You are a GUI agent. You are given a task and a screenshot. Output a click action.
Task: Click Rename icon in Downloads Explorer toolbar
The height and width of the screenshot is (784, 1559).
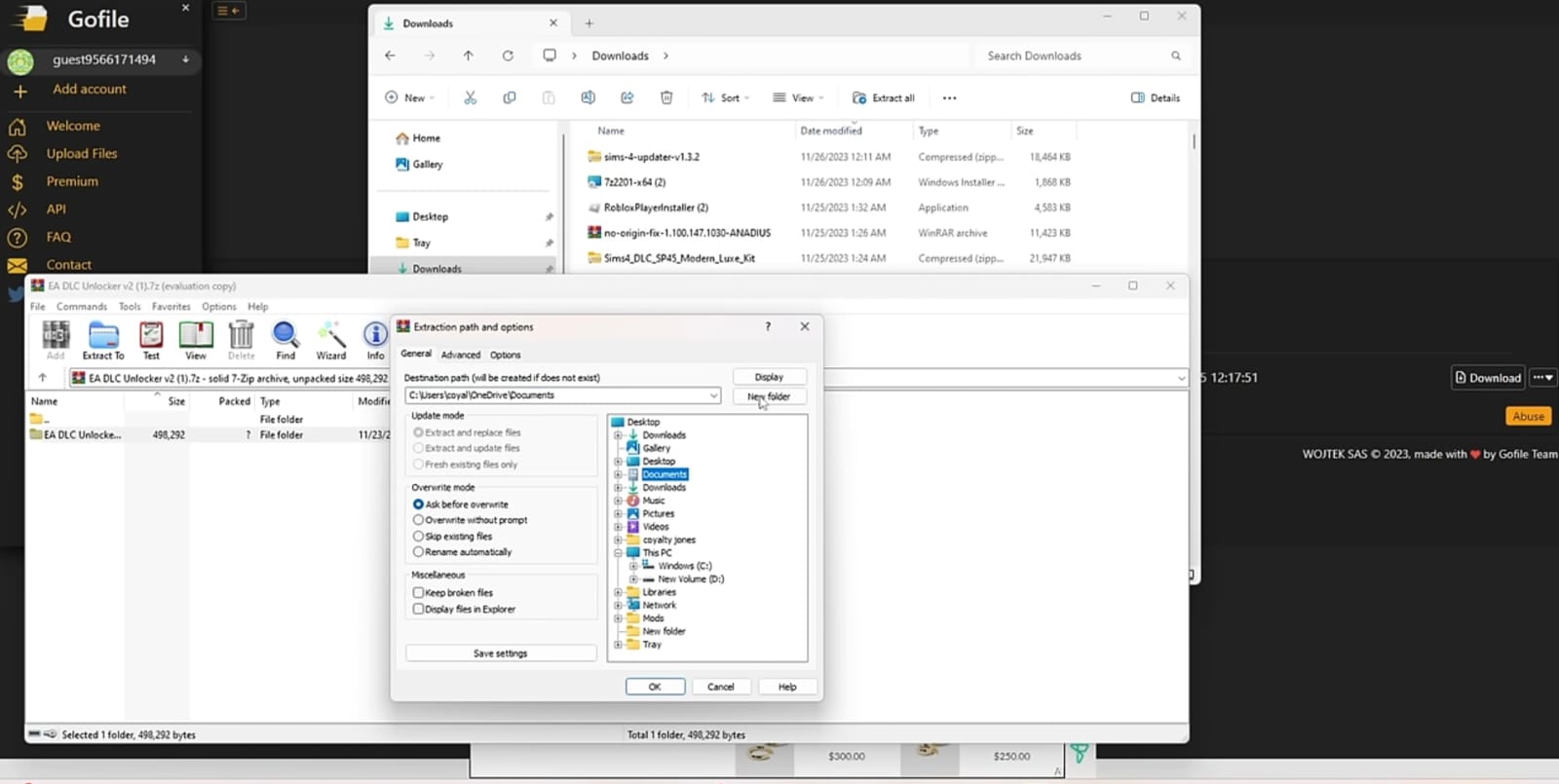pyautogui.click(x=588, y=97)
